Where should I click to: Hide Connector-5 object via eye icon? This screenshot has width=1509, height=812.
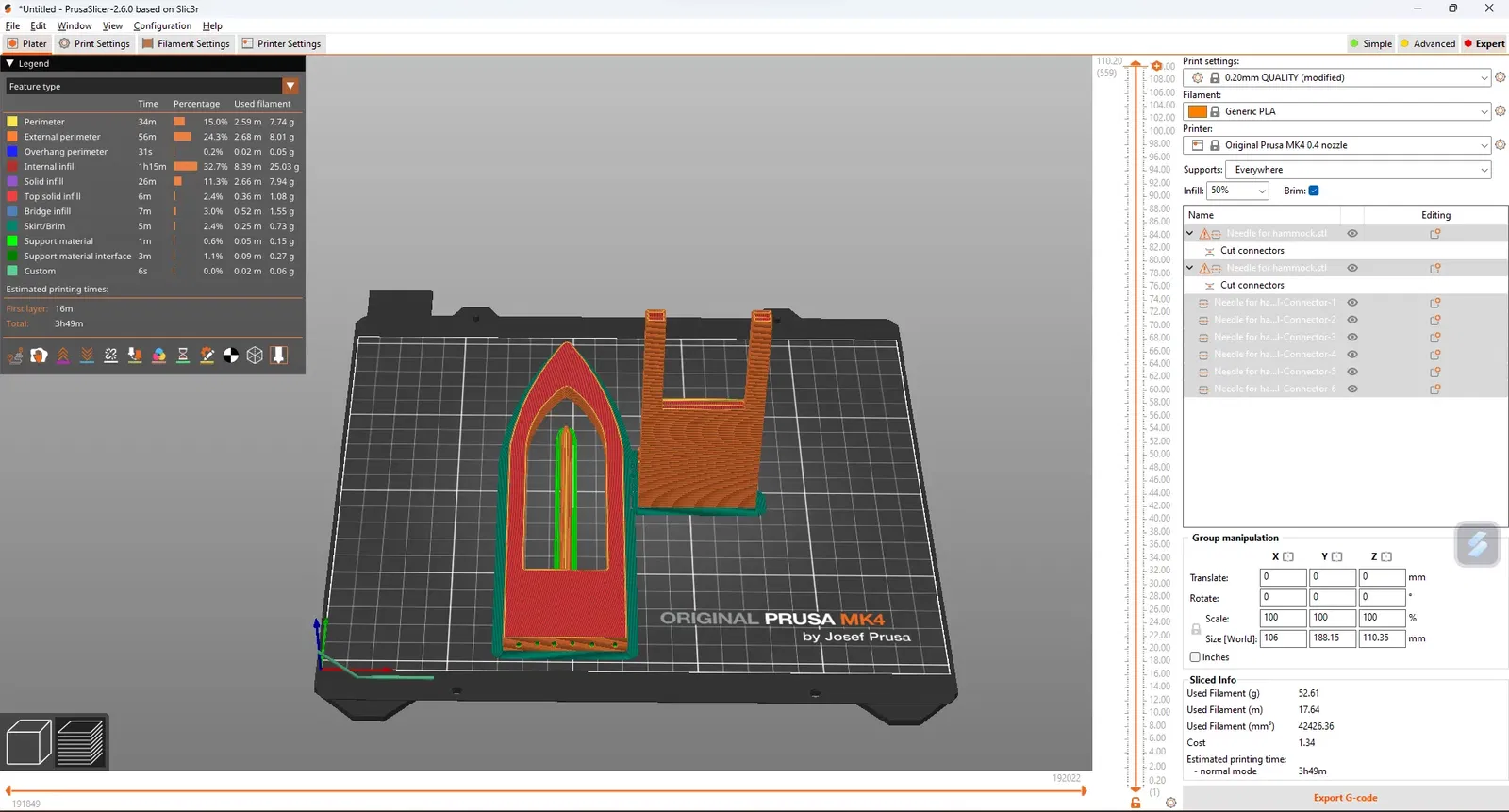(x=1352, y=372)
